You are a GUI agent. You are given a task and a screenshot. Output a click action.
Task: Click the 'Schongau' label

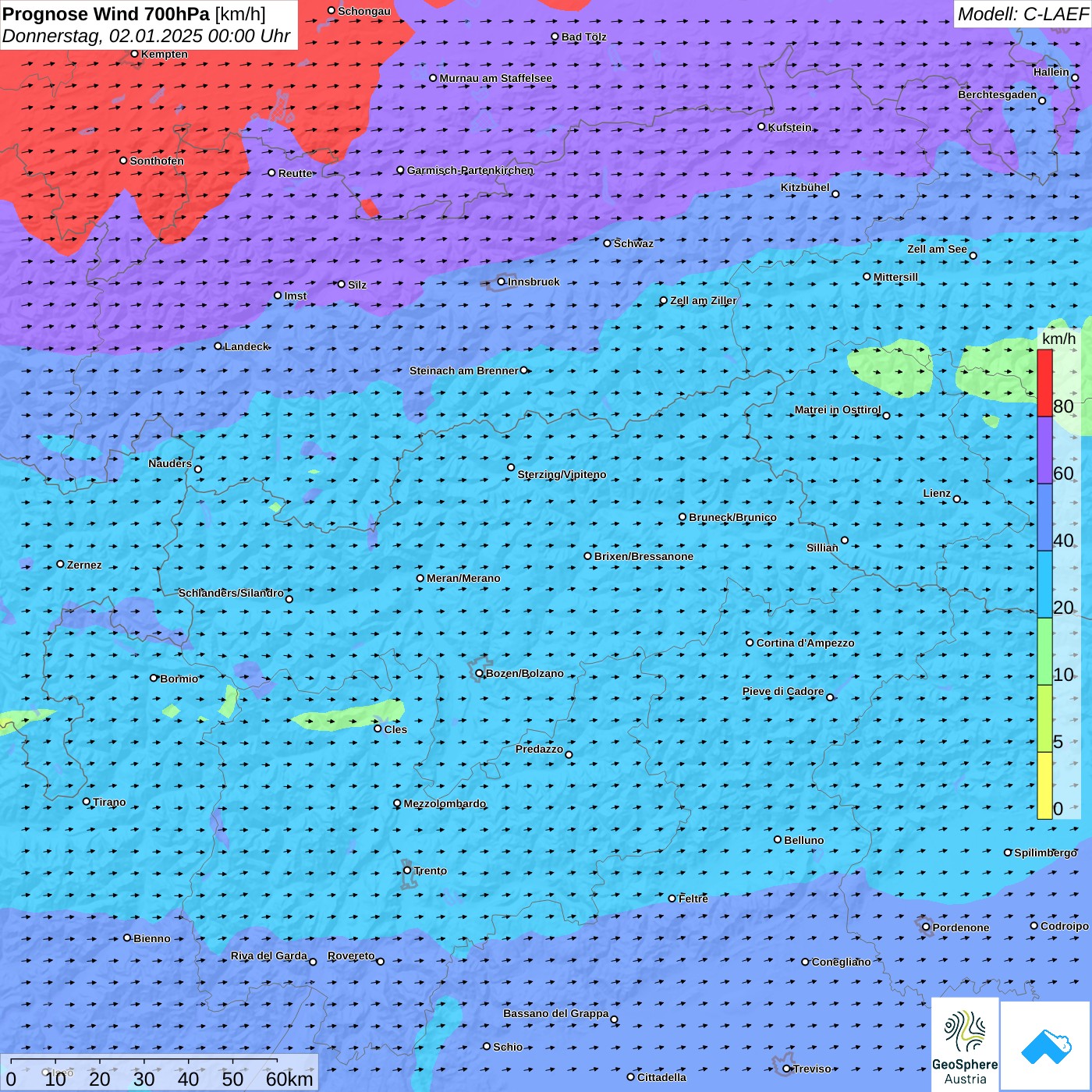click(x=364, y=11)
